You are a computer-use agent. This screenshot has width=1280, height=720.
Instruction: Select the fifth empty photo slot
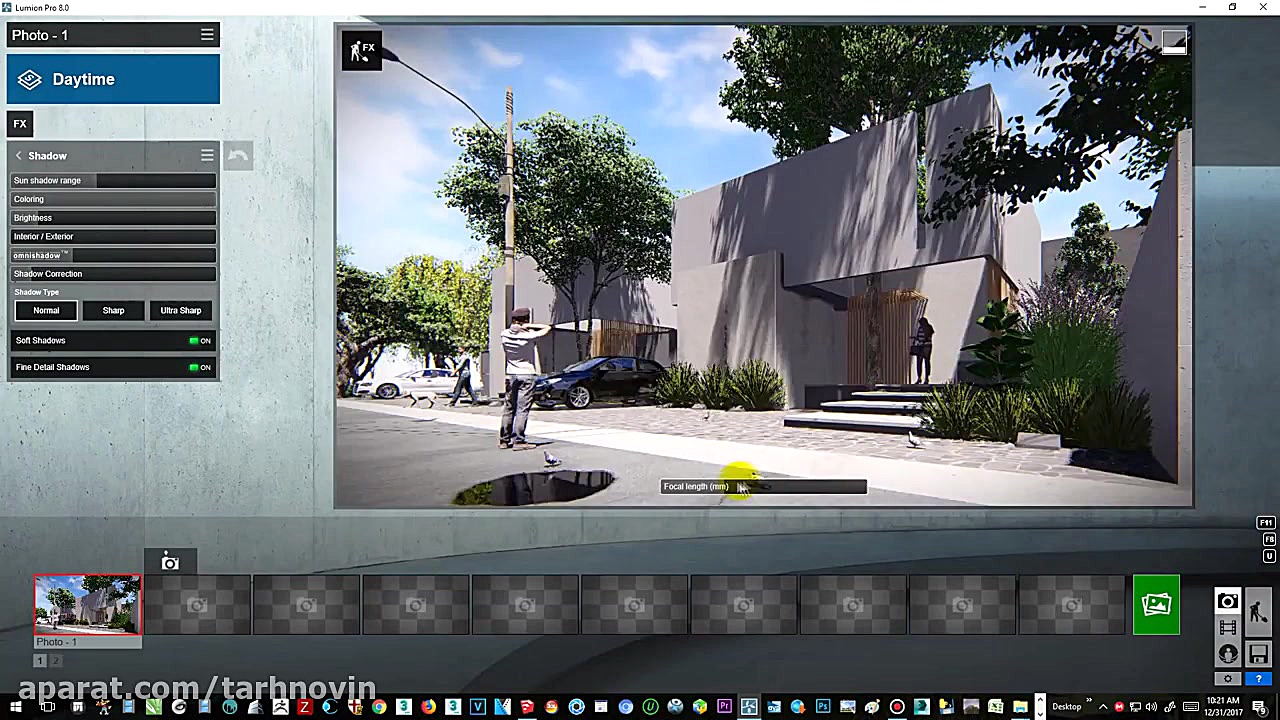[634, 605]
